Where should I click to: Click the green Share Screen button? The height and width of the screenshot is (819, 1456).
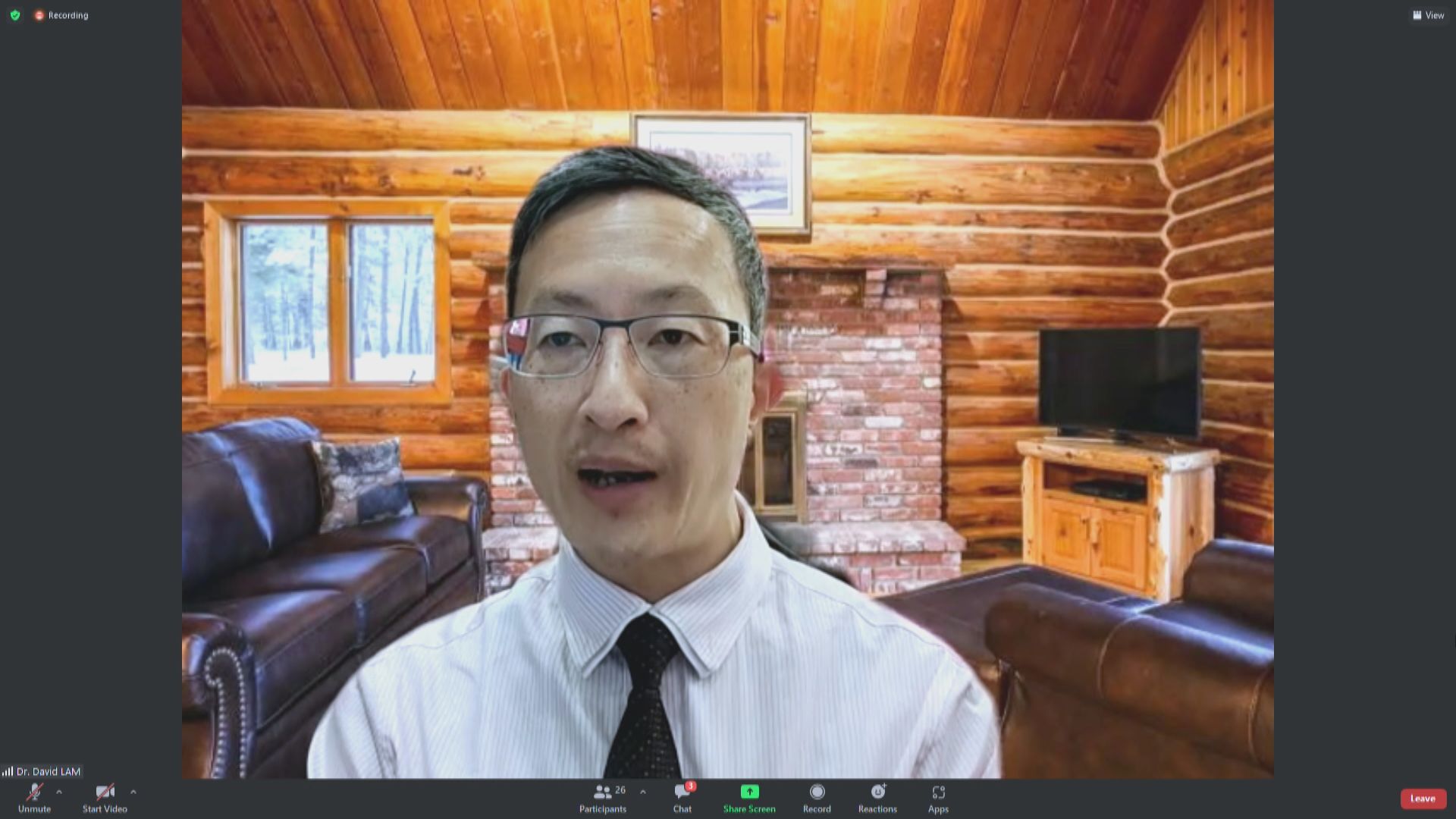(749, 797)
